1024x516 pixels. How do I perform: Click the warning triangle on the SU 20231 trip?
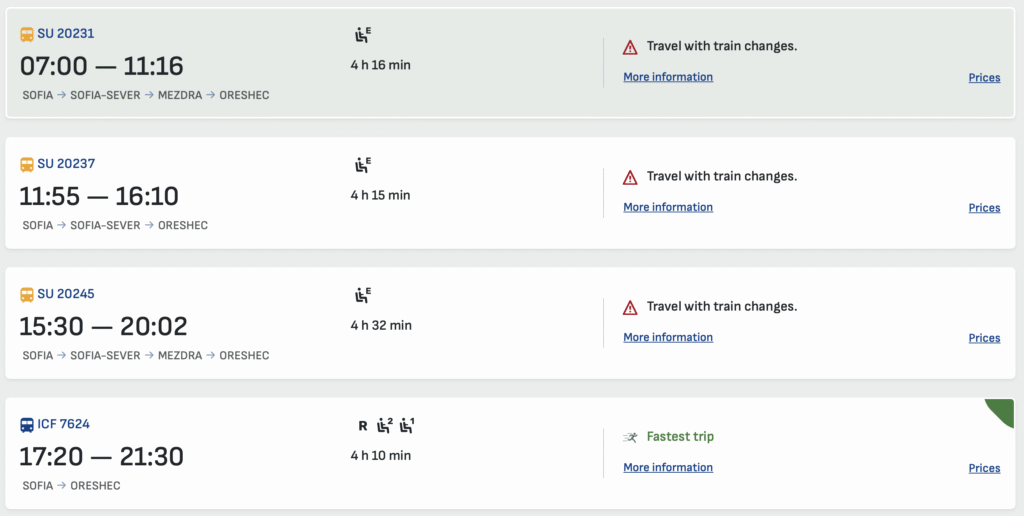[630, 47]
